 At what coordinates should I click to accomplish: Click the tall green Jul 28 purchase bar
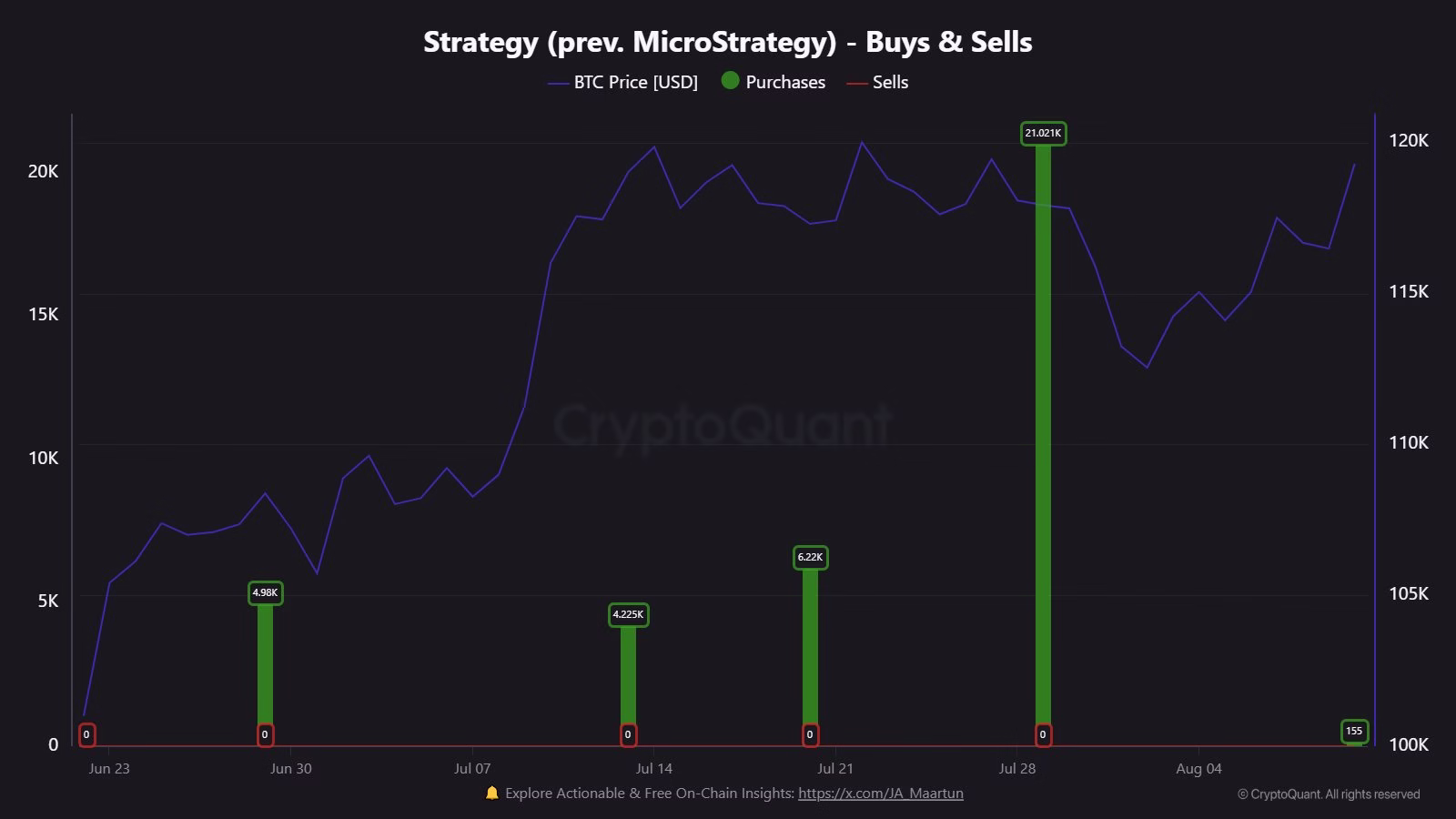click(x=1043, y=437)
